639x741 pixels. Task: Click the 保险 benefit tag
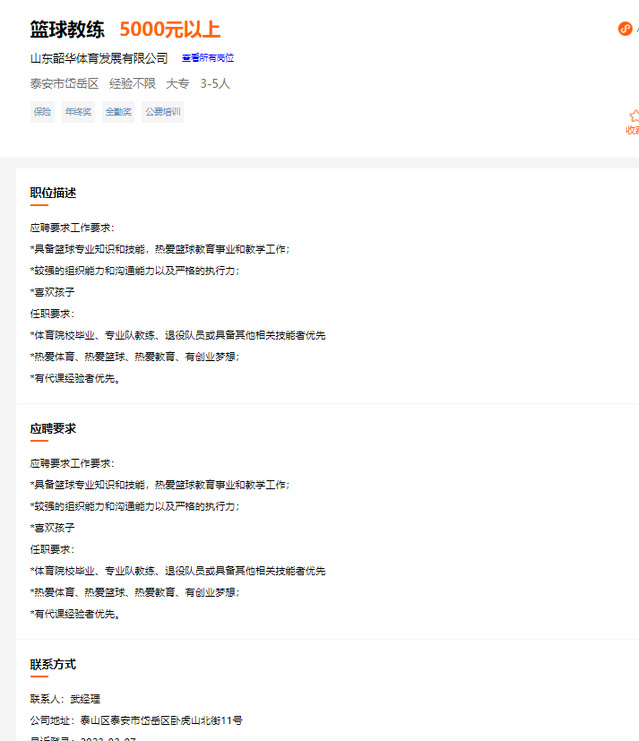click(42, 112)
